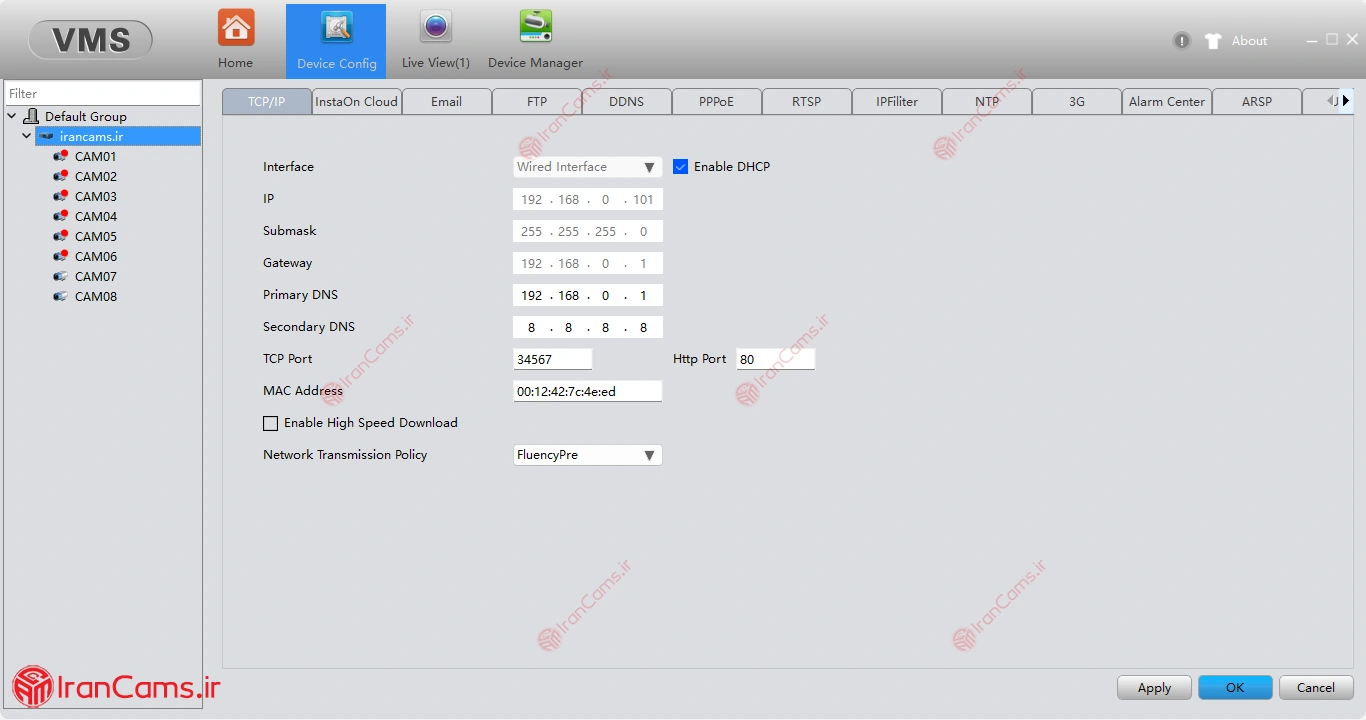The height and width of the screenshot is (720, 1366).
Task: Switch to the InstaOn Cloud tab
Action: tap(357, 101)
